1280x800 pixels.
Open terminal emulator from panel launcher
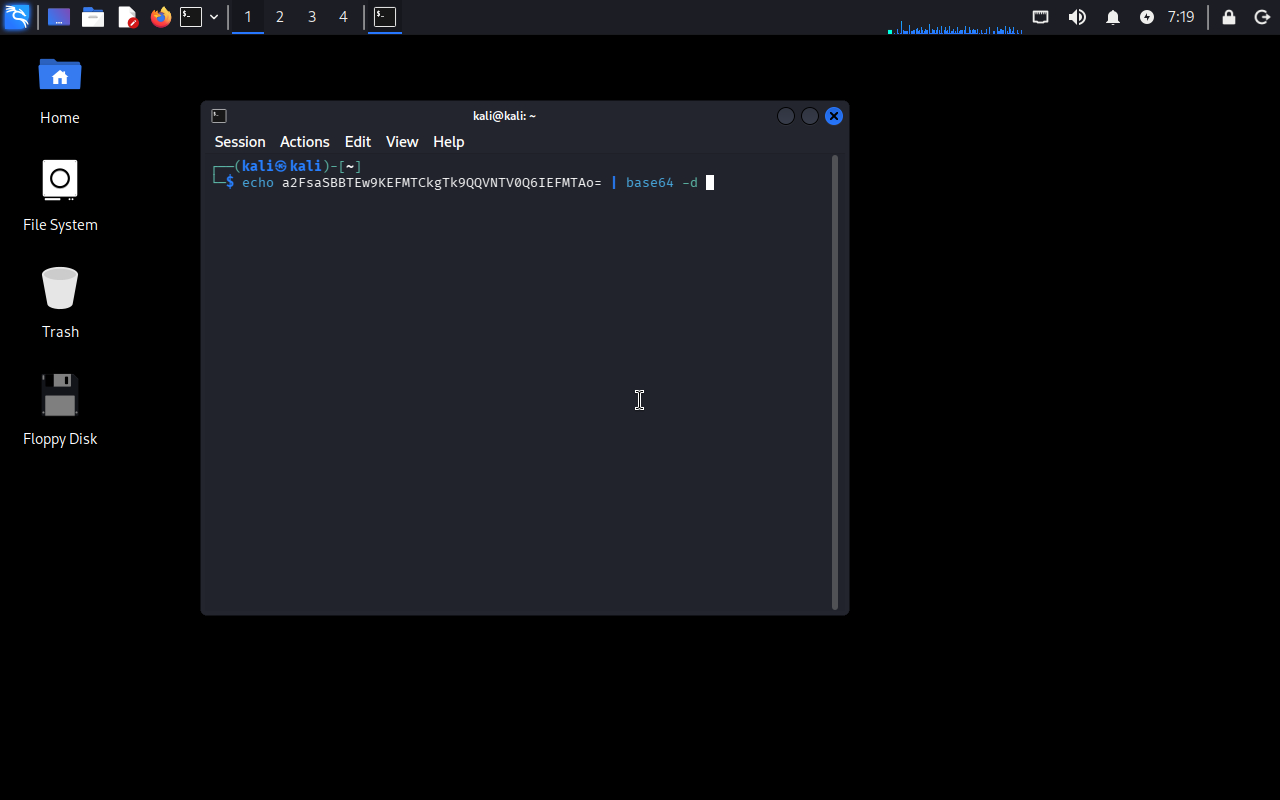pos(191,17)
